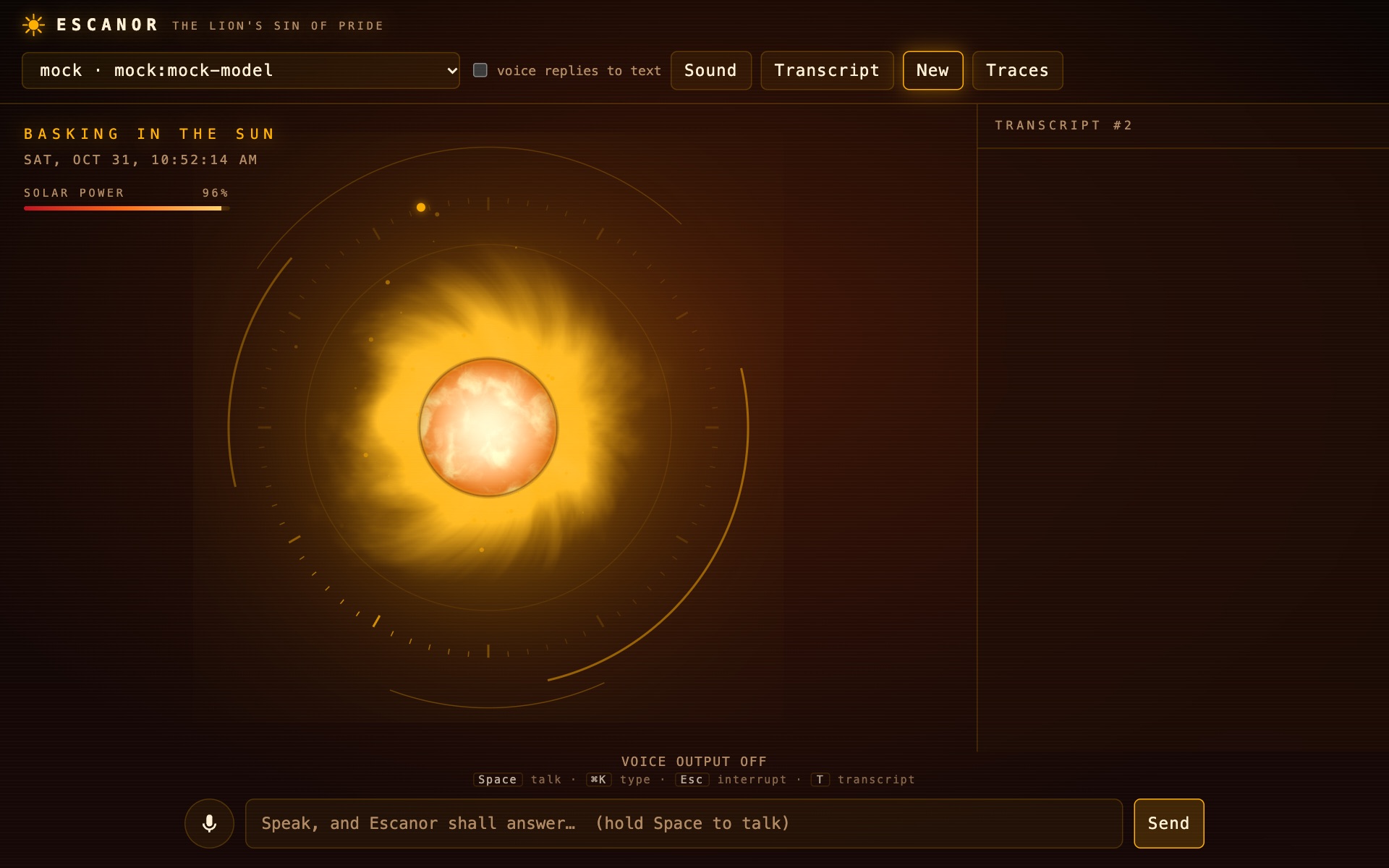Click the ESCANOR title text

click(x=107, y=25)
